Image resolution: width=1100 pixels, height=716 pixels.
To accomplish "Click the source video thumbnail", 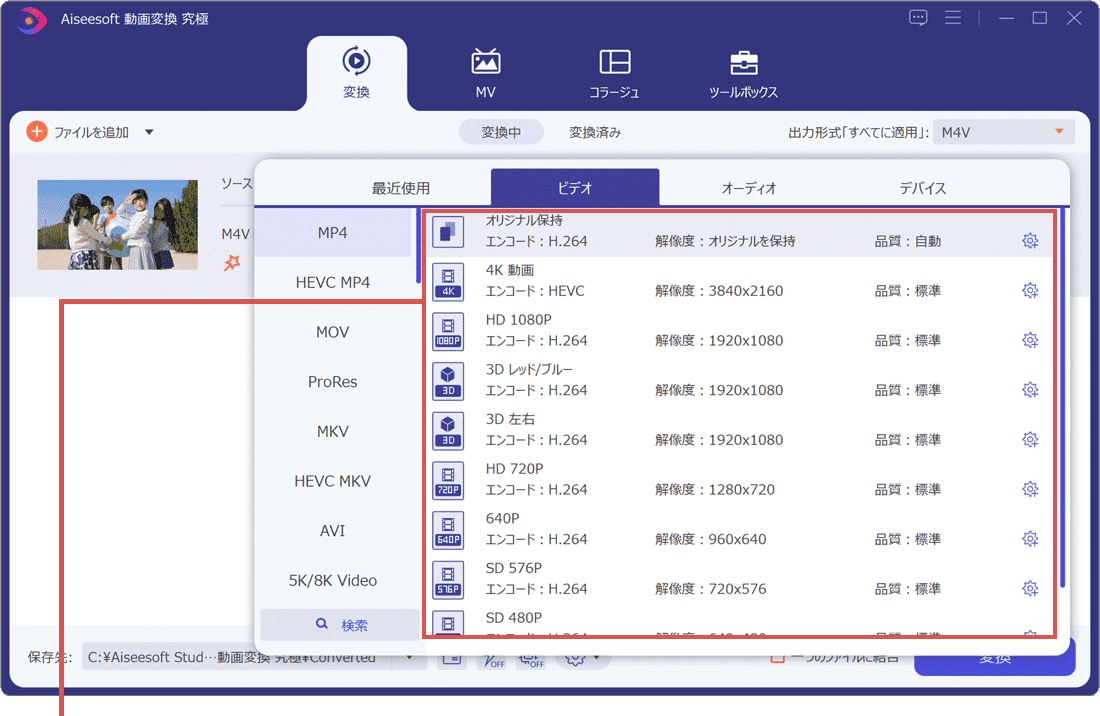I will [104, 225].
